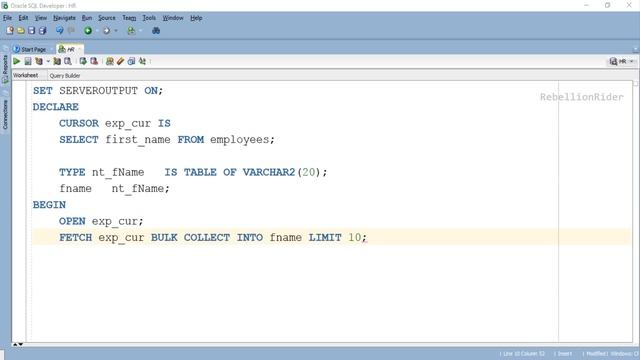Open the Source menu
Image resolution: width=640 pixels, height=360 pixels.
(x=107, y=18)
